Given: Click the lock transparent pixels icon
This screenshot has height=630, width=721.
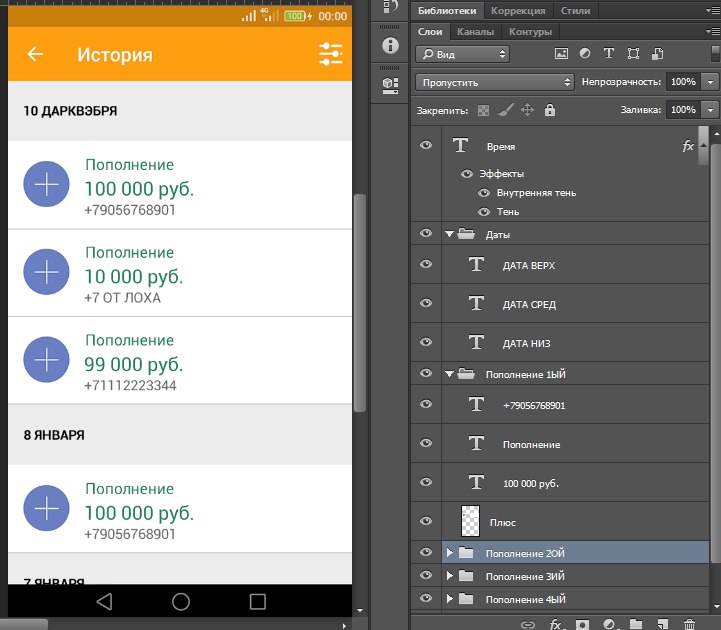Looking at the screenshot, I should click(484, 110).
